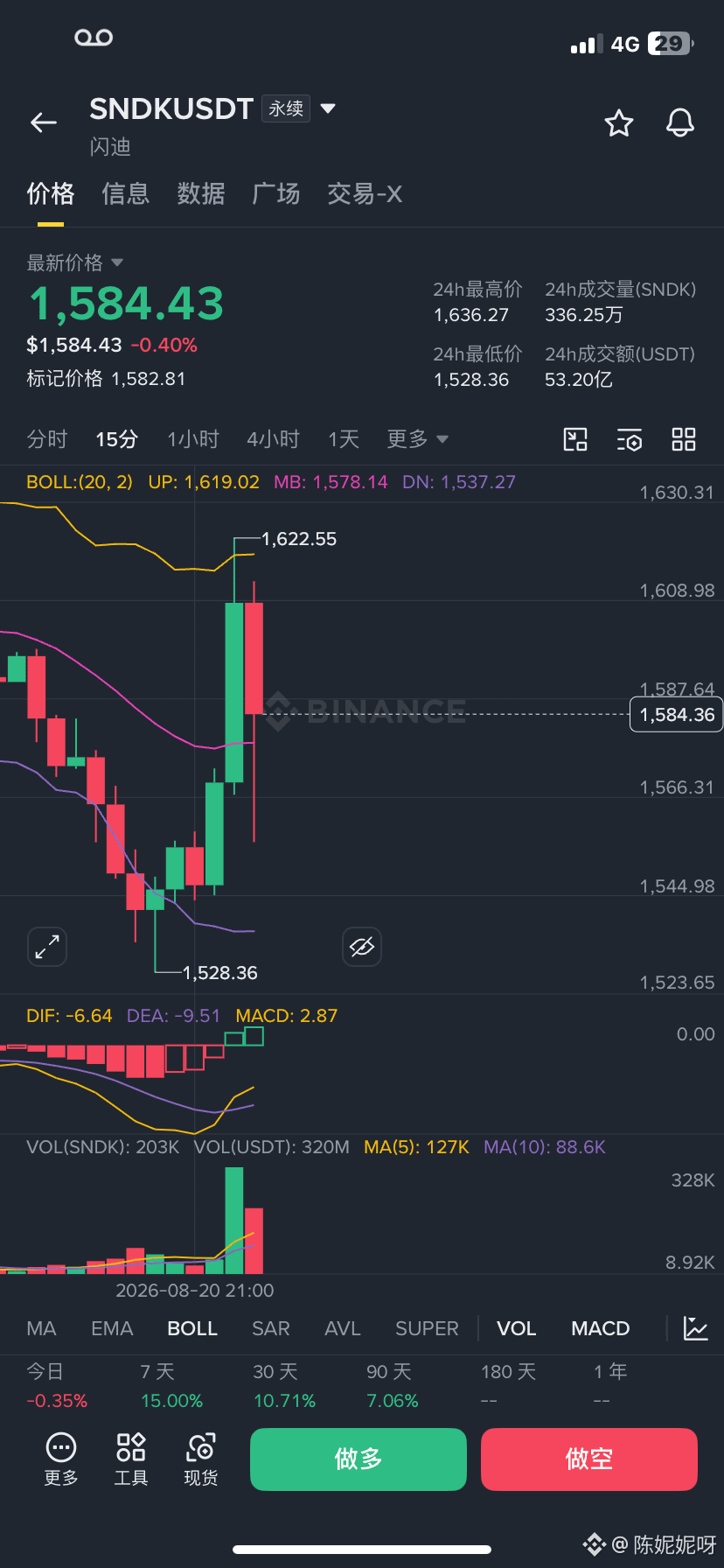Toggle the VOL sub-indicator
Viewport: 724px width, 1568px height.
[x=517, y=1328]
